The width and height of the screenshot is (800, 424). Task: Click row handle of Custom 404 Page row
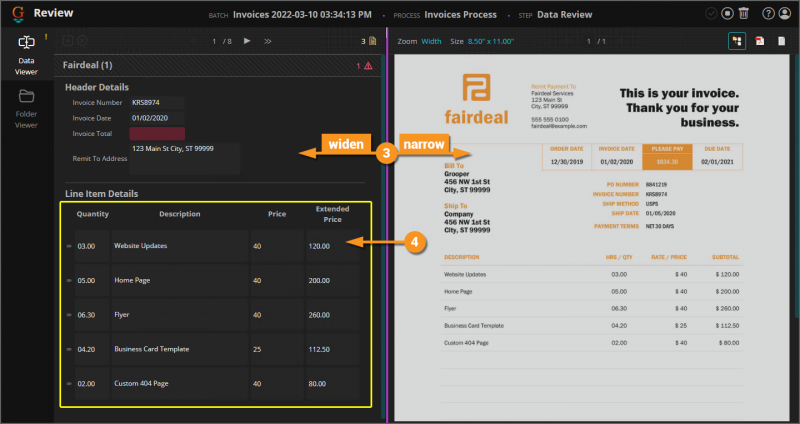(x=69, y=383)
